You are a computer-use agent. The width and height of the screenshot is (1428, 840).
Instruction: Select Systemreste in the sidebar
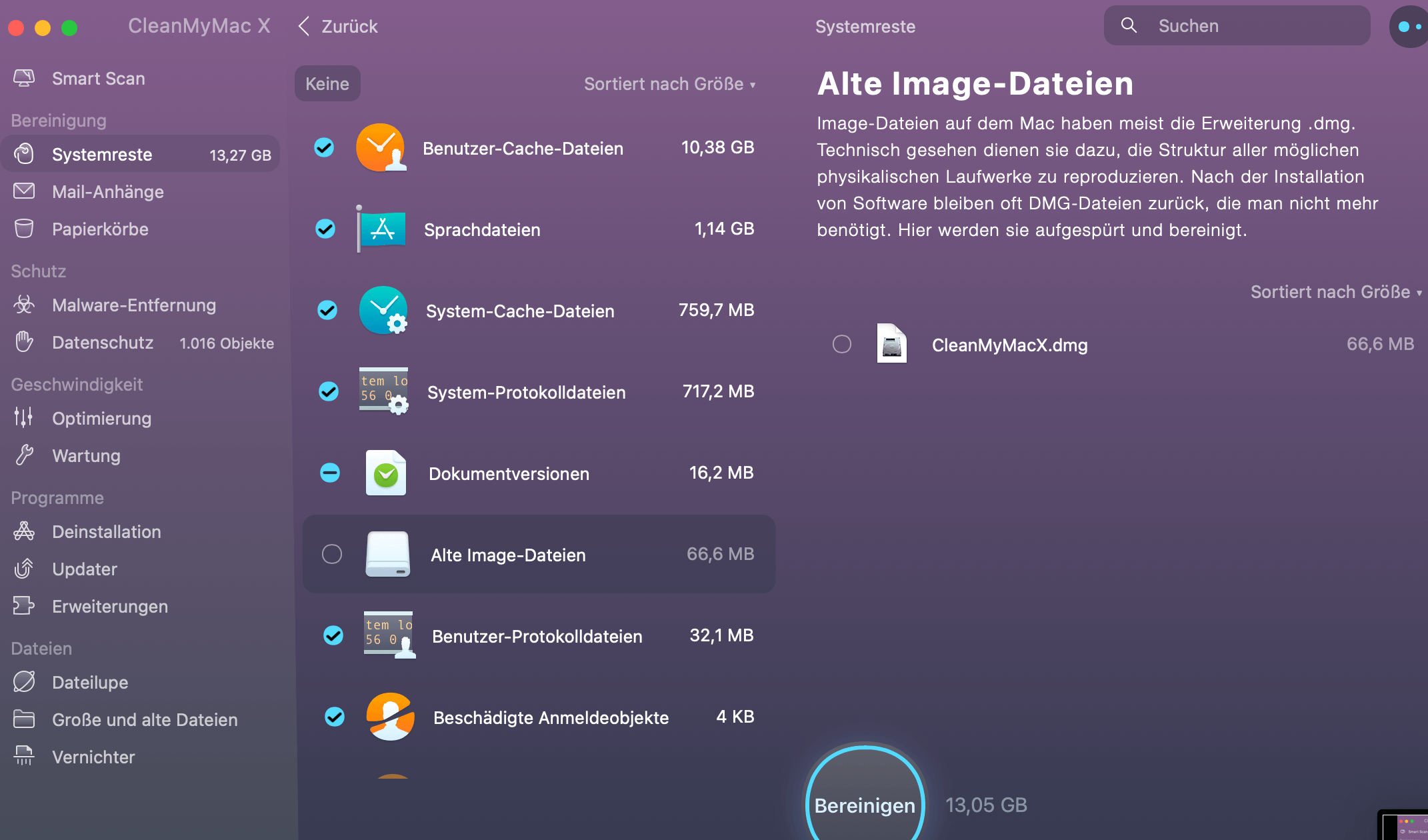point(140,154)
